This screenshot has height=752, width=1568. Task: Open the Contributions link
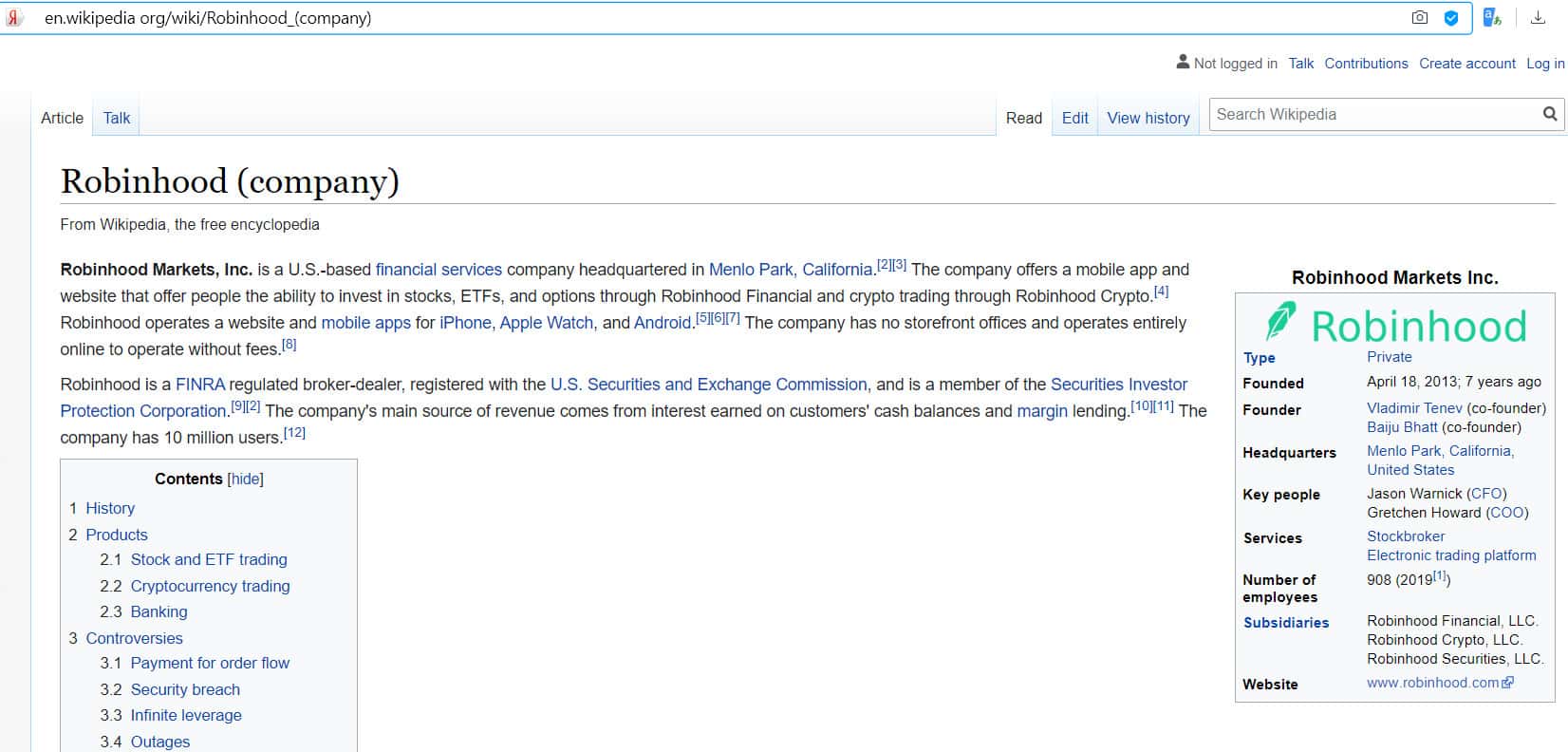point(1366,63)
